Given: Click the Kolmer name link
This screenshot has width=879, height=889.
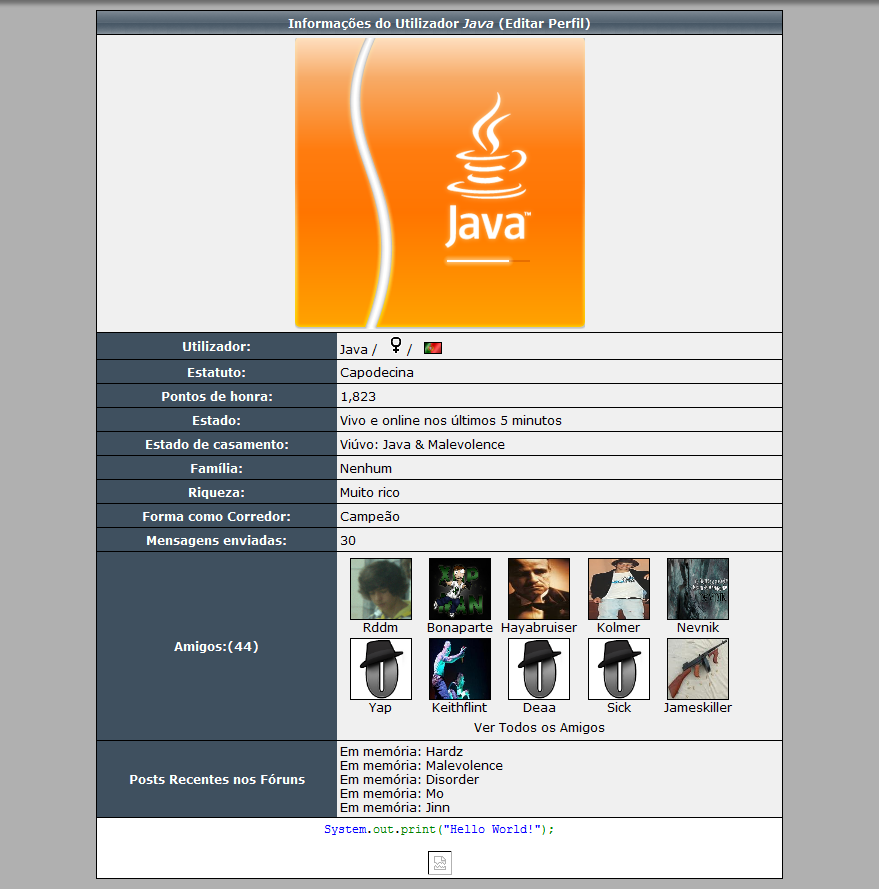Looking at the screenshot, I should (619, 628).
